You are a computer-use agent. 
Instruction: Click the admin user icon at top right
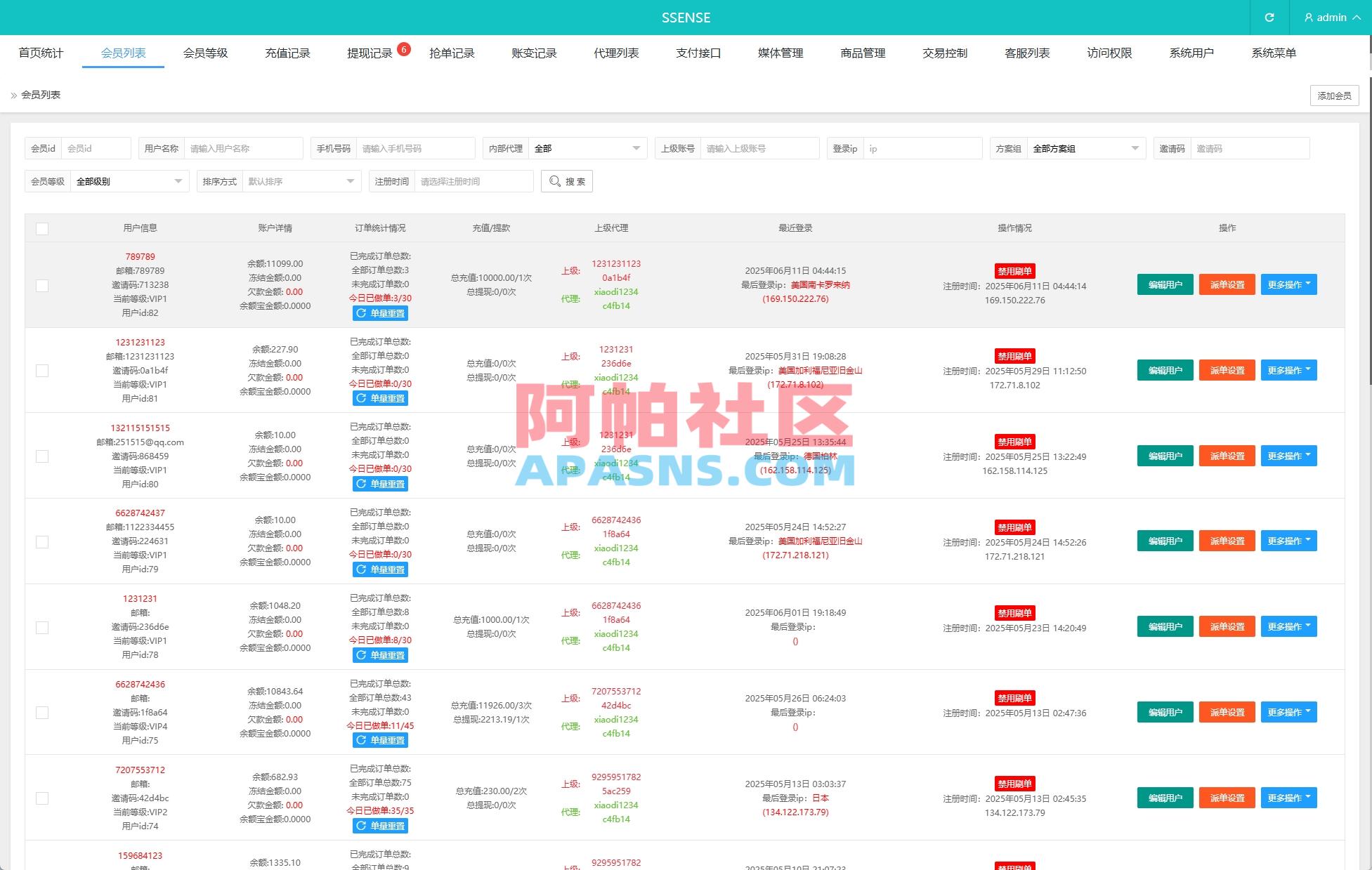click(x=1308, y=18)
